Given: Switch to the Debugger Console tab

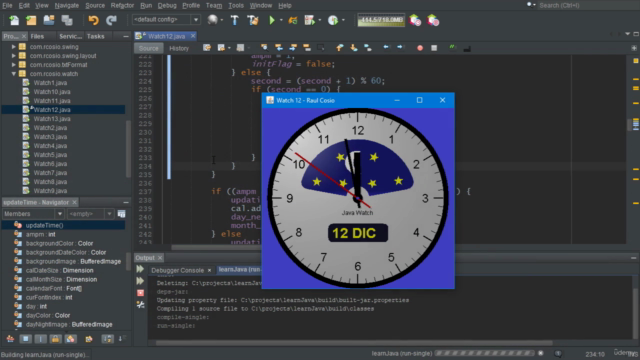Looking at the screenshot, I should pyautogui.click(x=178, y=270).
